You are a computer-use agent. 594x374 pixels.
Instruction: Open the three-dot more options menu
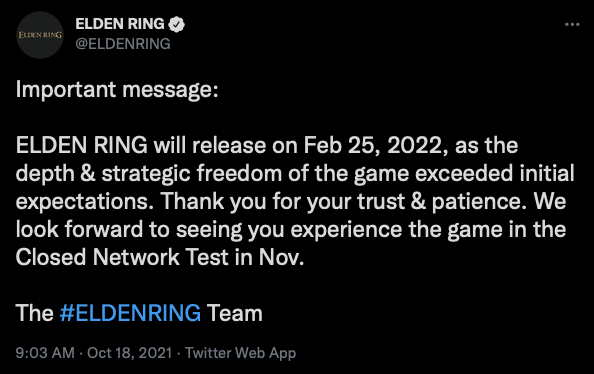tap(572, 25)
